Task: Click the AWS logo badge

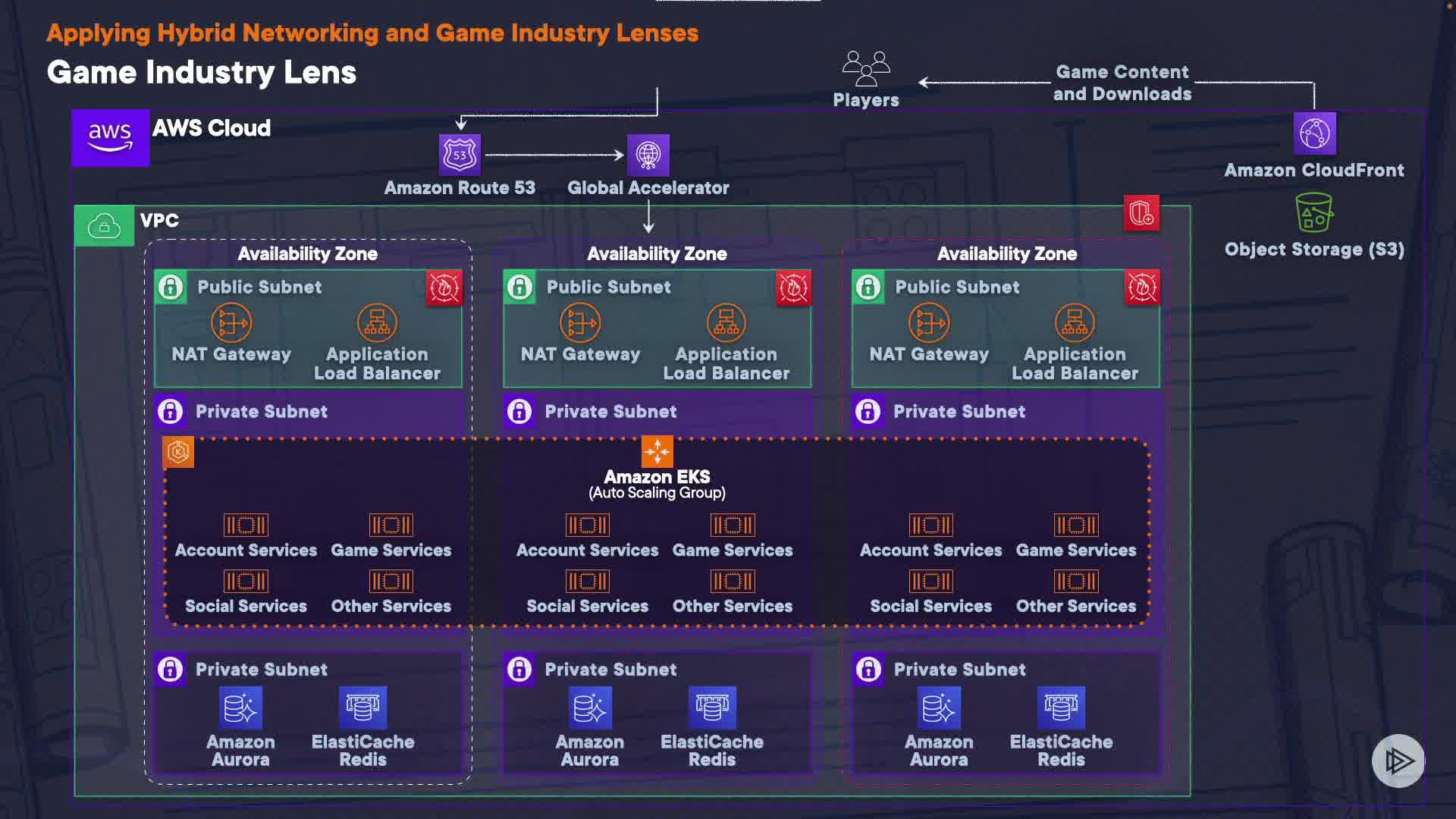Action: pyautogui.click(x=111, y=138)
